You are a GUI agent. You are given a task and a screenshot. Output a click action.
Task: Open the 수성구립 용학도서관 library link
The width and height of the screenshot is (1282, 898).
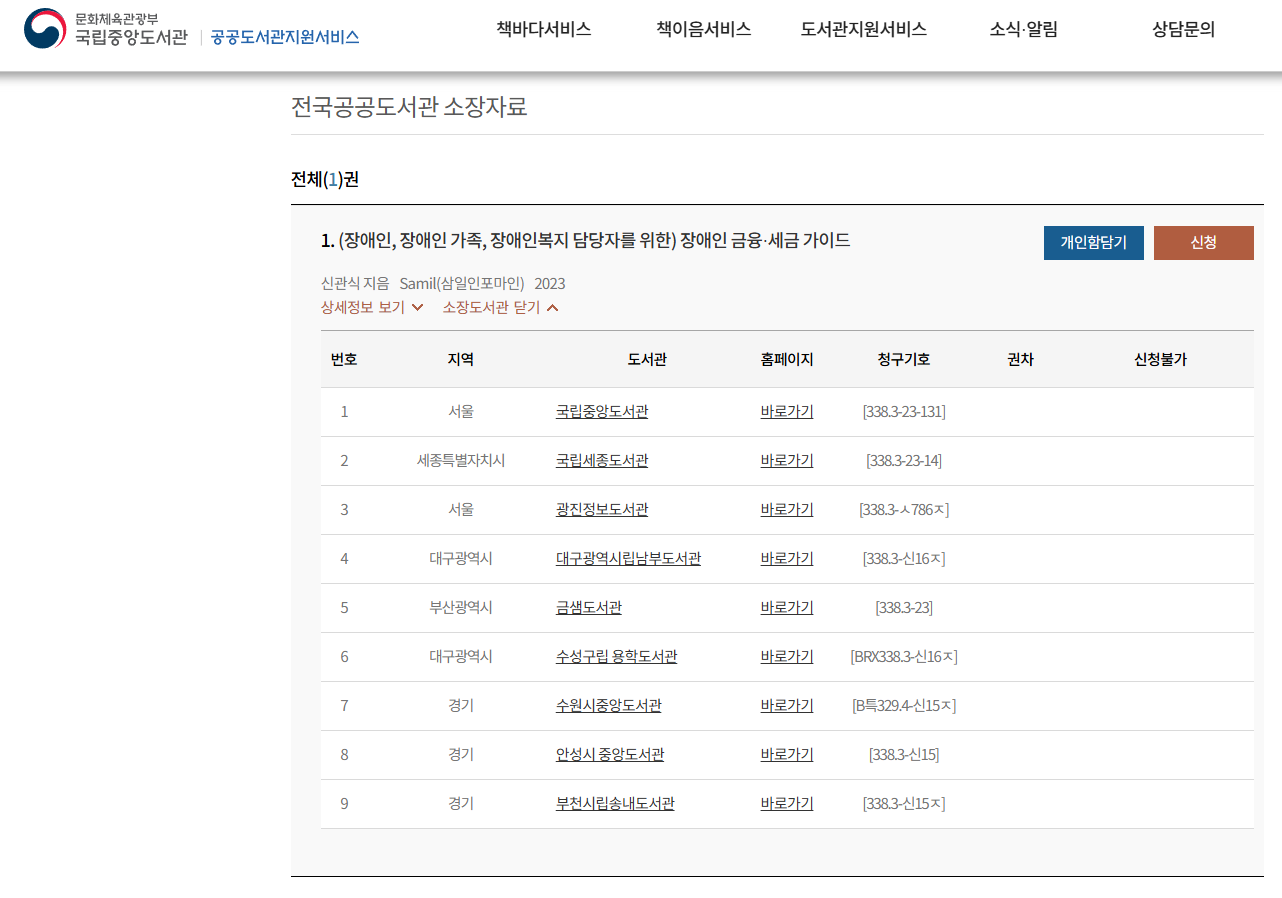click(x=617, y=656)
